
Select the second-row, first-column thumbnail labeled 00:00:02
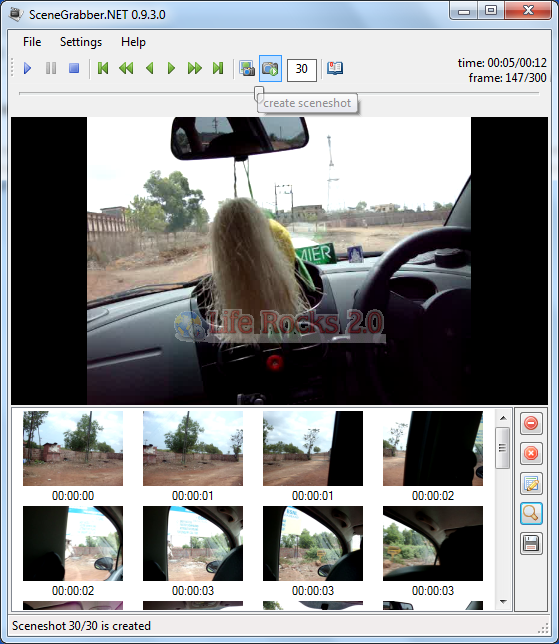[x=73, y=543]
